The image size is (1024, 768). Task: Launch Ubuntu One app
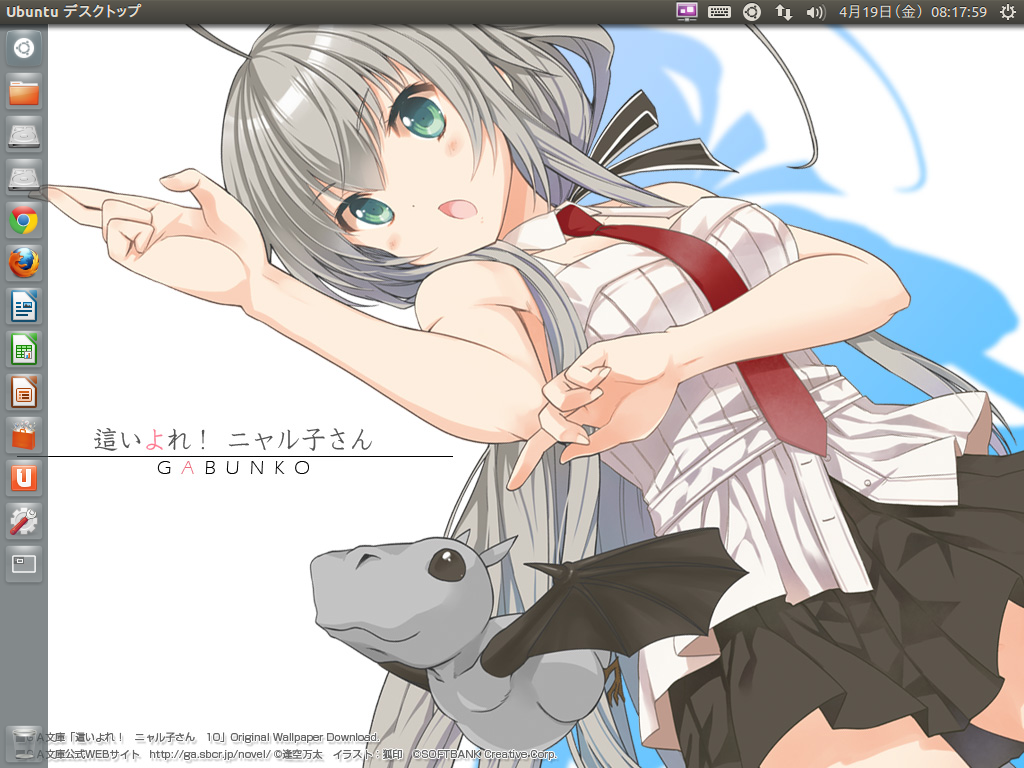pyautogui.click(x=24, y=479)
